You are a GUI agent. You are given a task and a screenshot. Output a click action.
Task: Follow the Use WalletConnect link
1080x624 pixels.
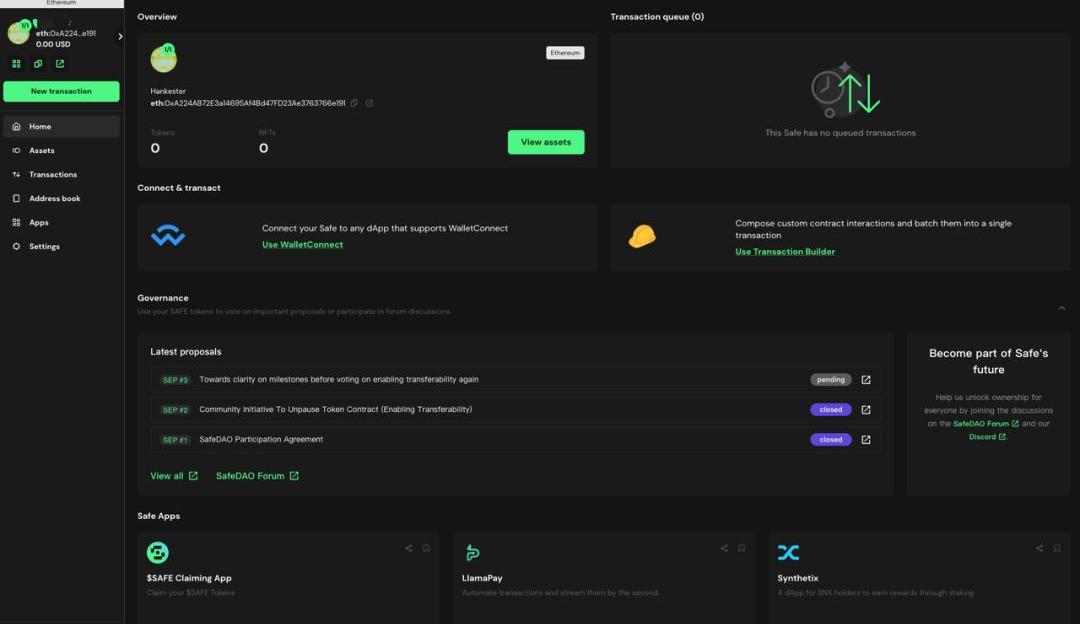[302, 245]
